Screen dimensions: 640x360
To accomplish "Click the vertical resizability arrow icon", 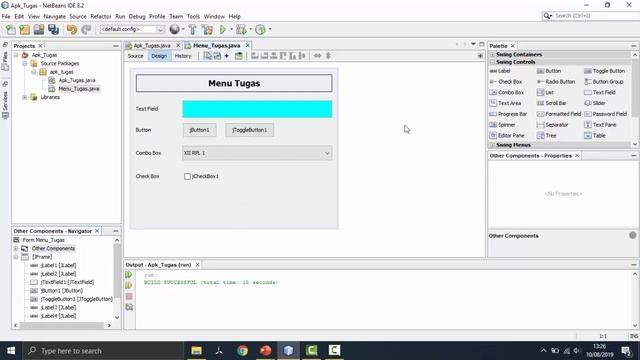I will click(x=328, y=56).
